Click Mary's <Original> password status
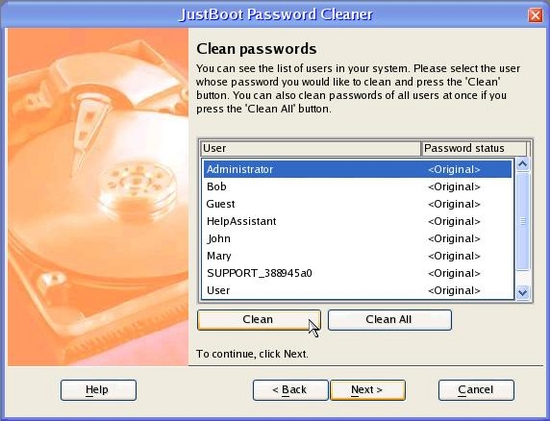The height and width of the screenshot is (421, 550). [454, 256]
